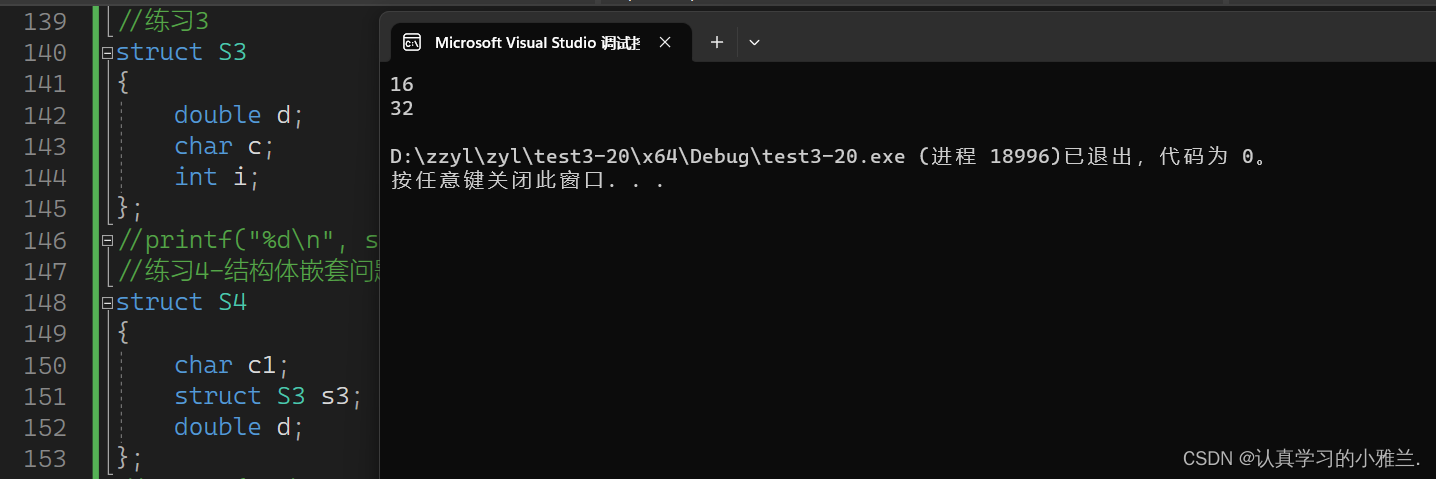Click the 按任意键关闭此窗口 prompt line
Viewport: 1436px width, 479px height.
528,181
